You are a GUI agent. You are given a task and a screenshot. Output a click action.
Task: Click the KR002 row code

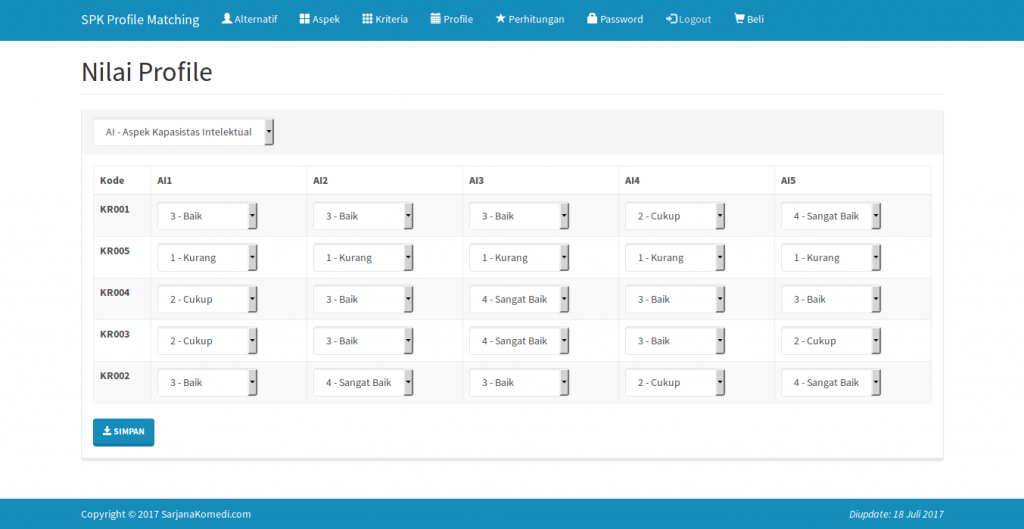tap(115, 376)
